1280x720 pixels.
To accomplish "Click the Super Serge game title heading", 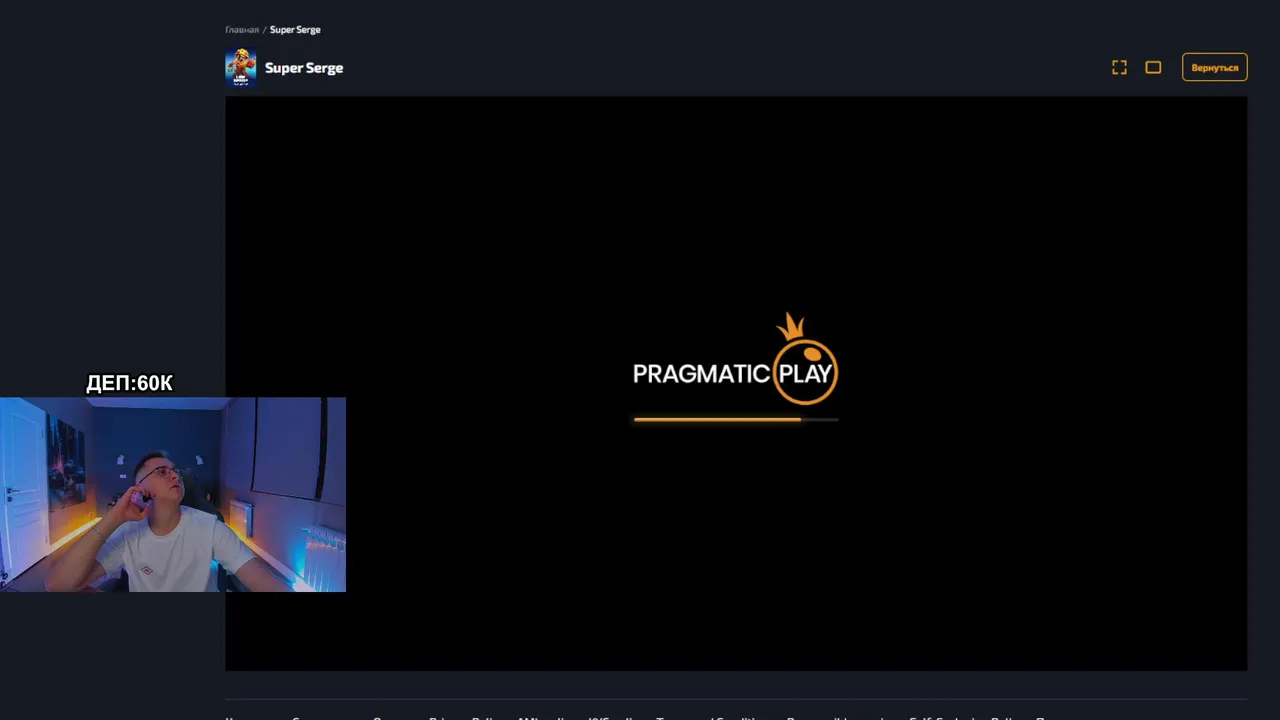I will [x=304, y=68].
